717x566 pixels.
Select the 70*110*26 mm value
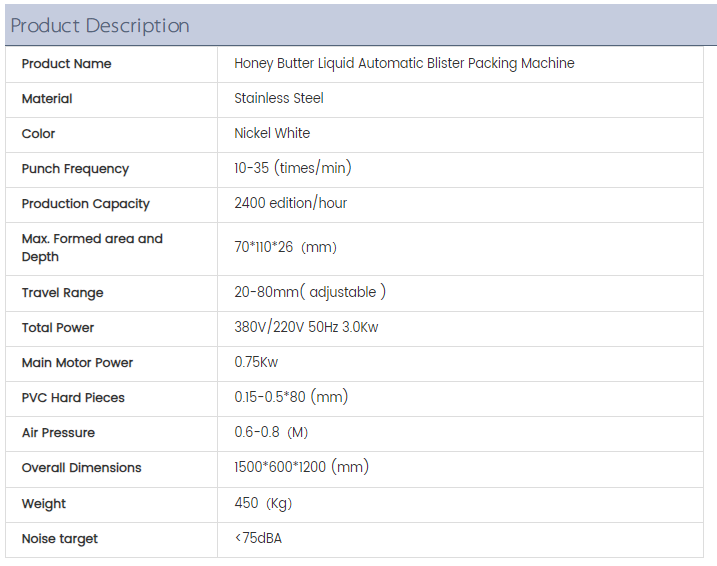click(x=285, y=247)
